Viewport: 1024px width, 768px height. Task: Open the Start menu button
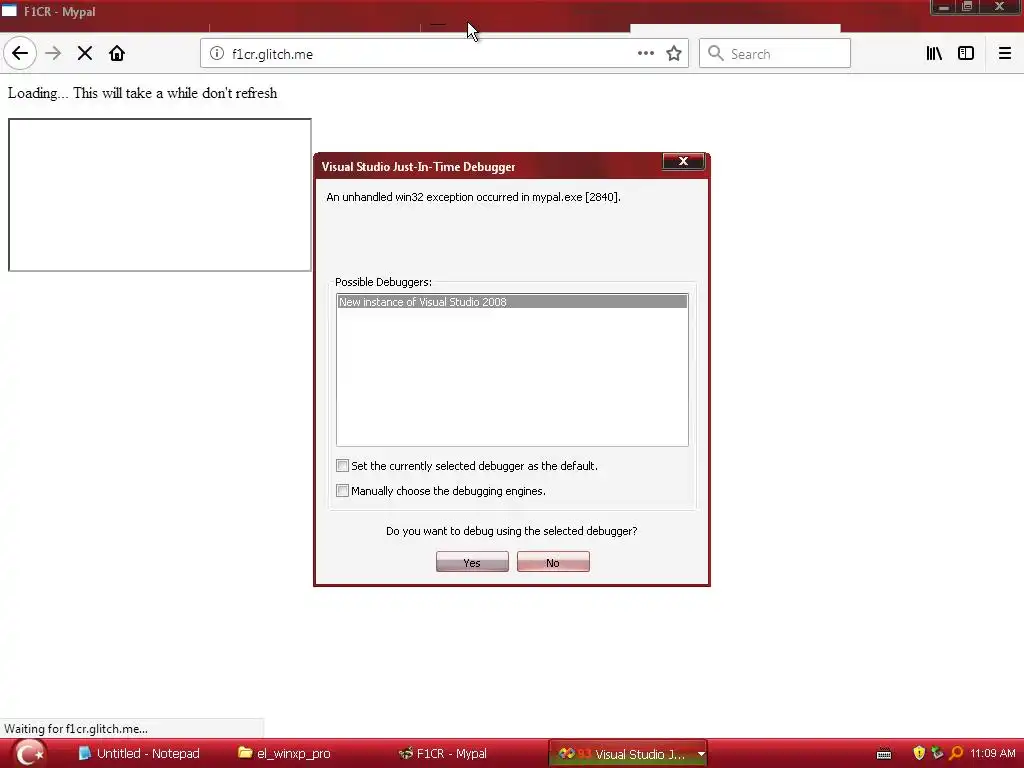pyautogui.click(x=29, y=754)
